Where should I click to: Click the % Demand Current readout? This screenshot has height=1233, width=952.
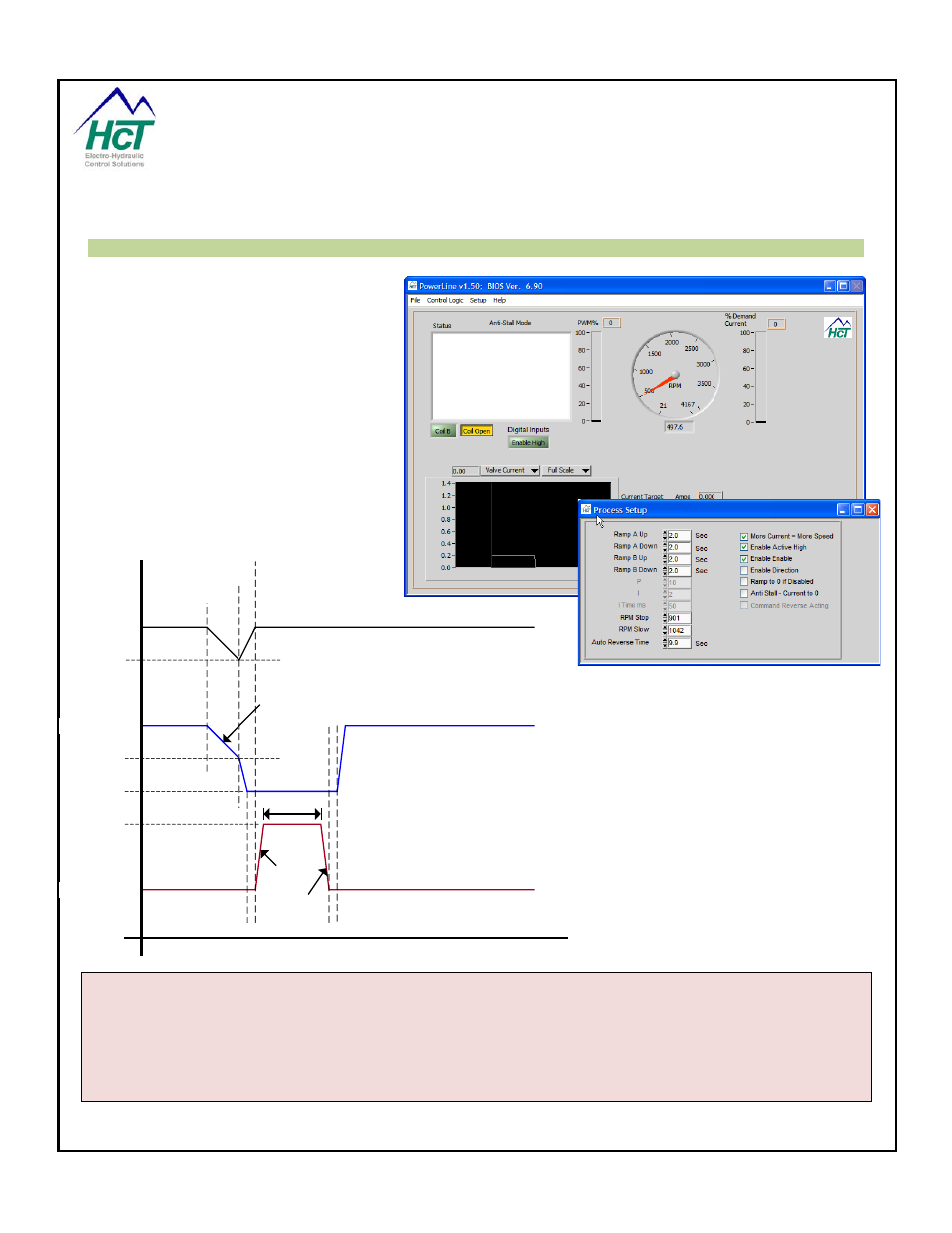tap(777, 324)
